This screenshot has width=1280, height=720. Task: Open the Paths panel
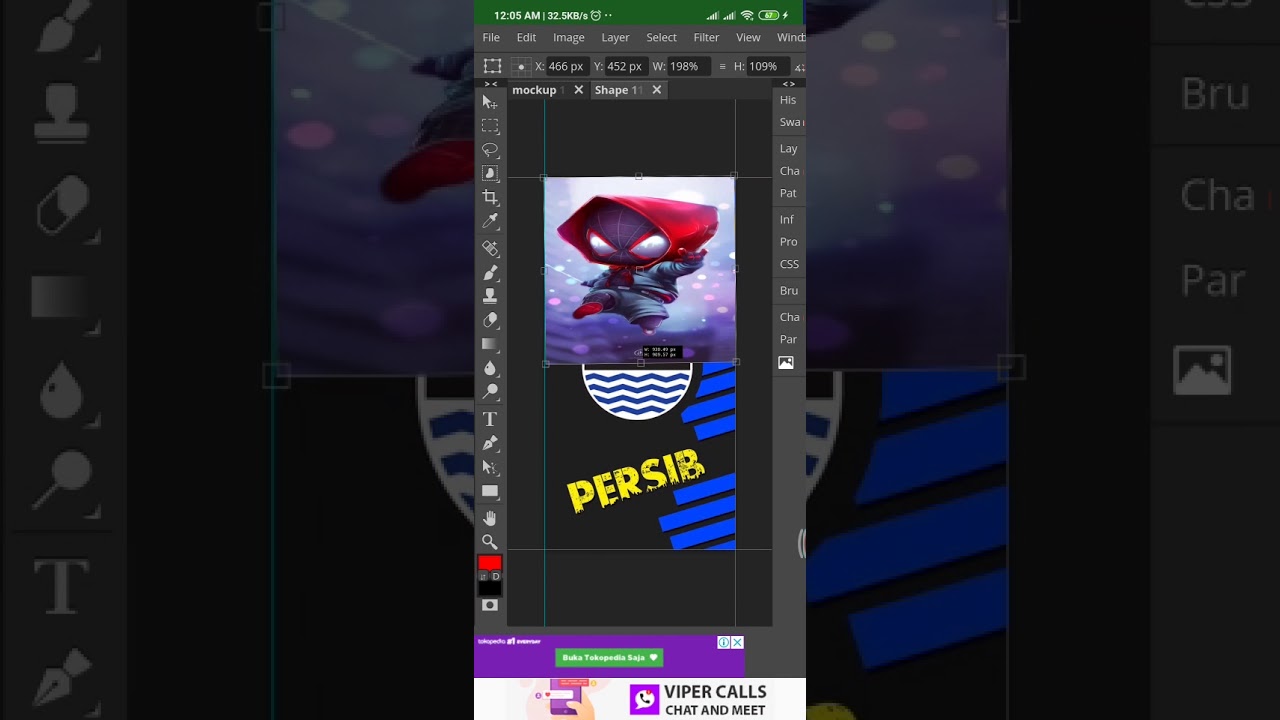pyautogui.click(x=788, y=193)
